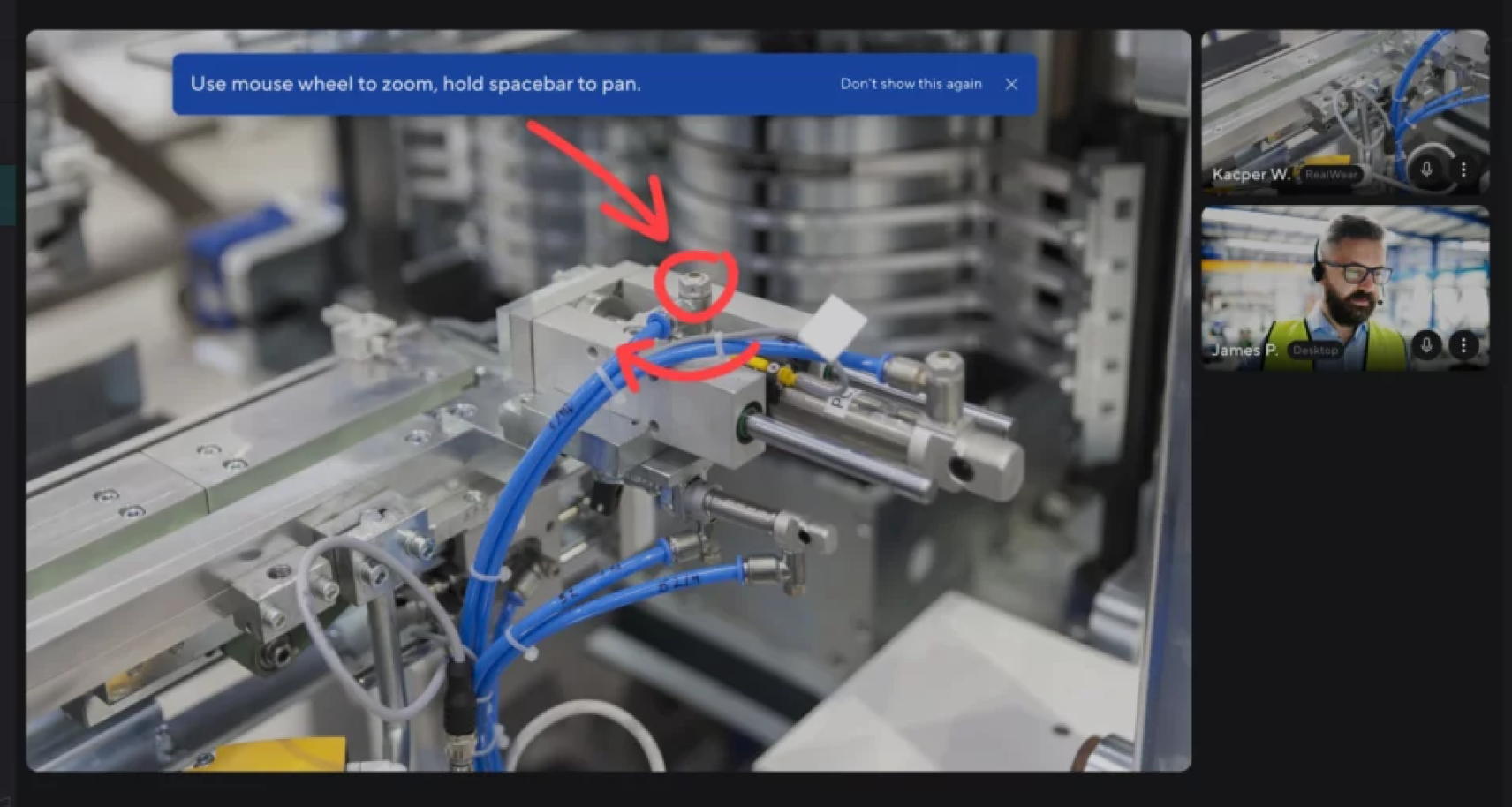Open James P.'s three-dot options menu
Screen dimensions: 1512x807
1463,345
